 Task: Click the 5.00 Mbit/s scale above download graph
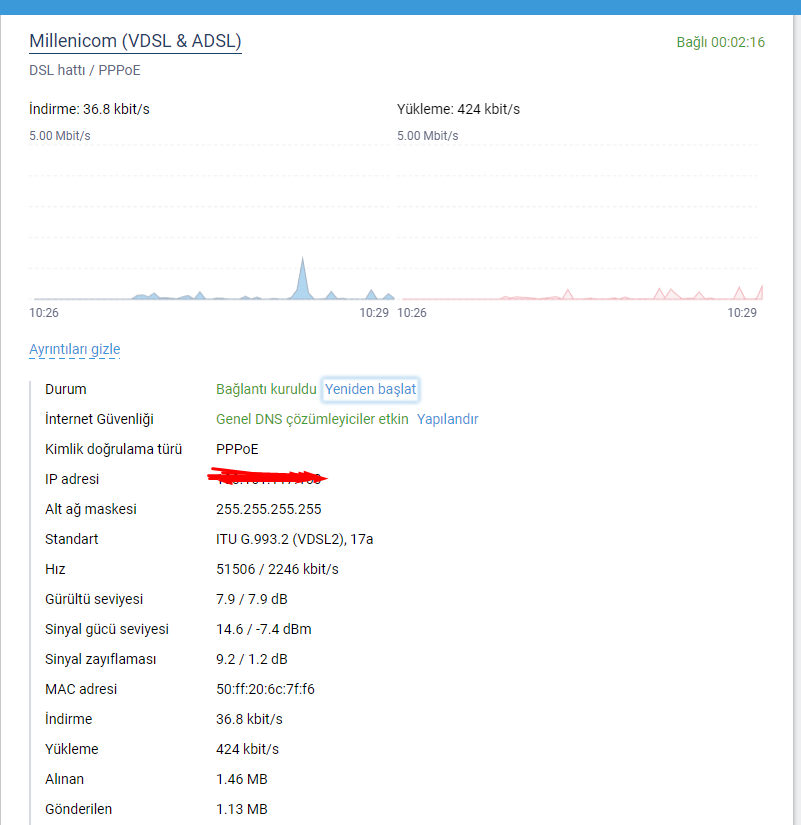tap(59, 136)
